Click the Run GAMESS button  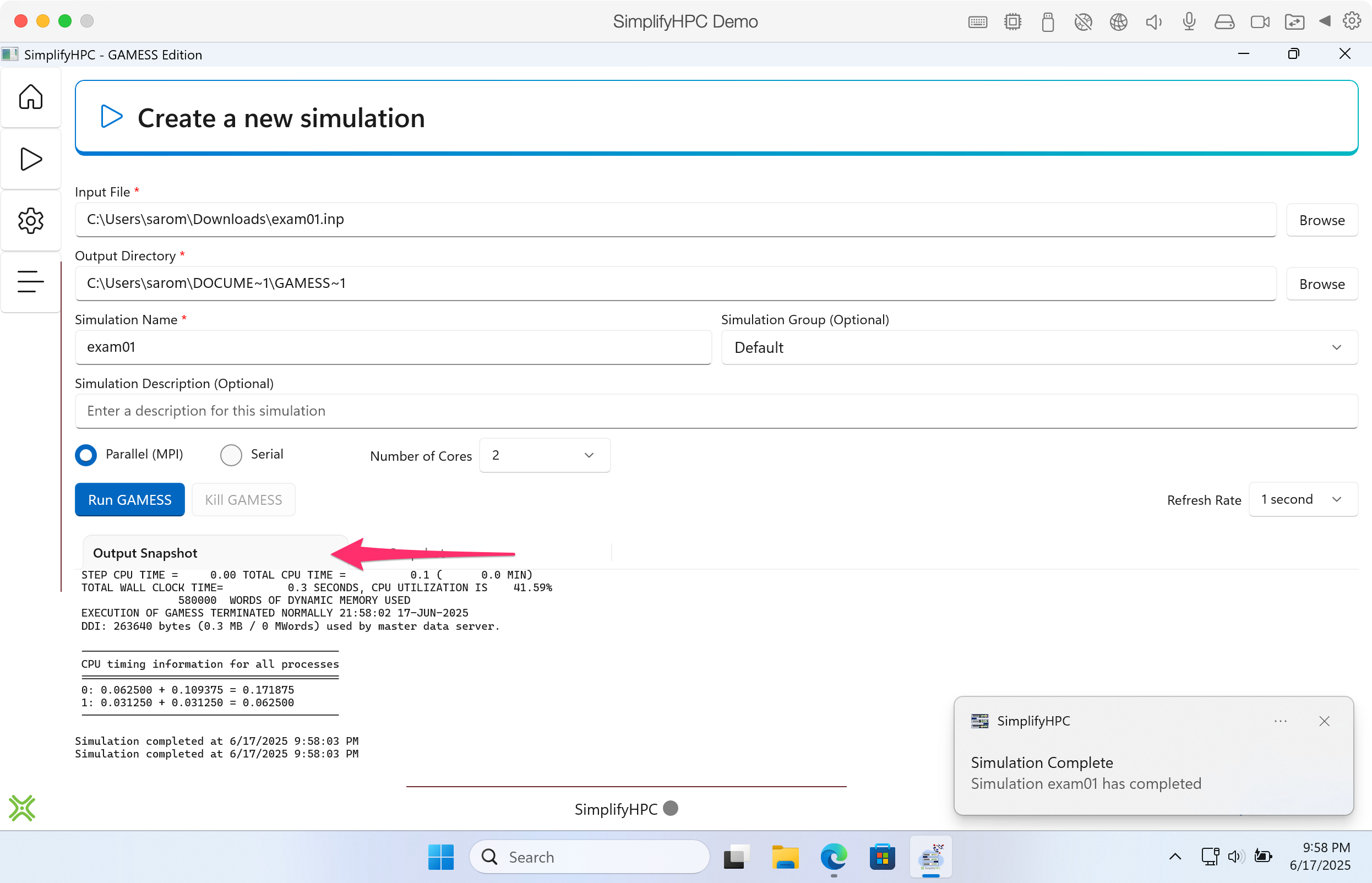(129, 499)
